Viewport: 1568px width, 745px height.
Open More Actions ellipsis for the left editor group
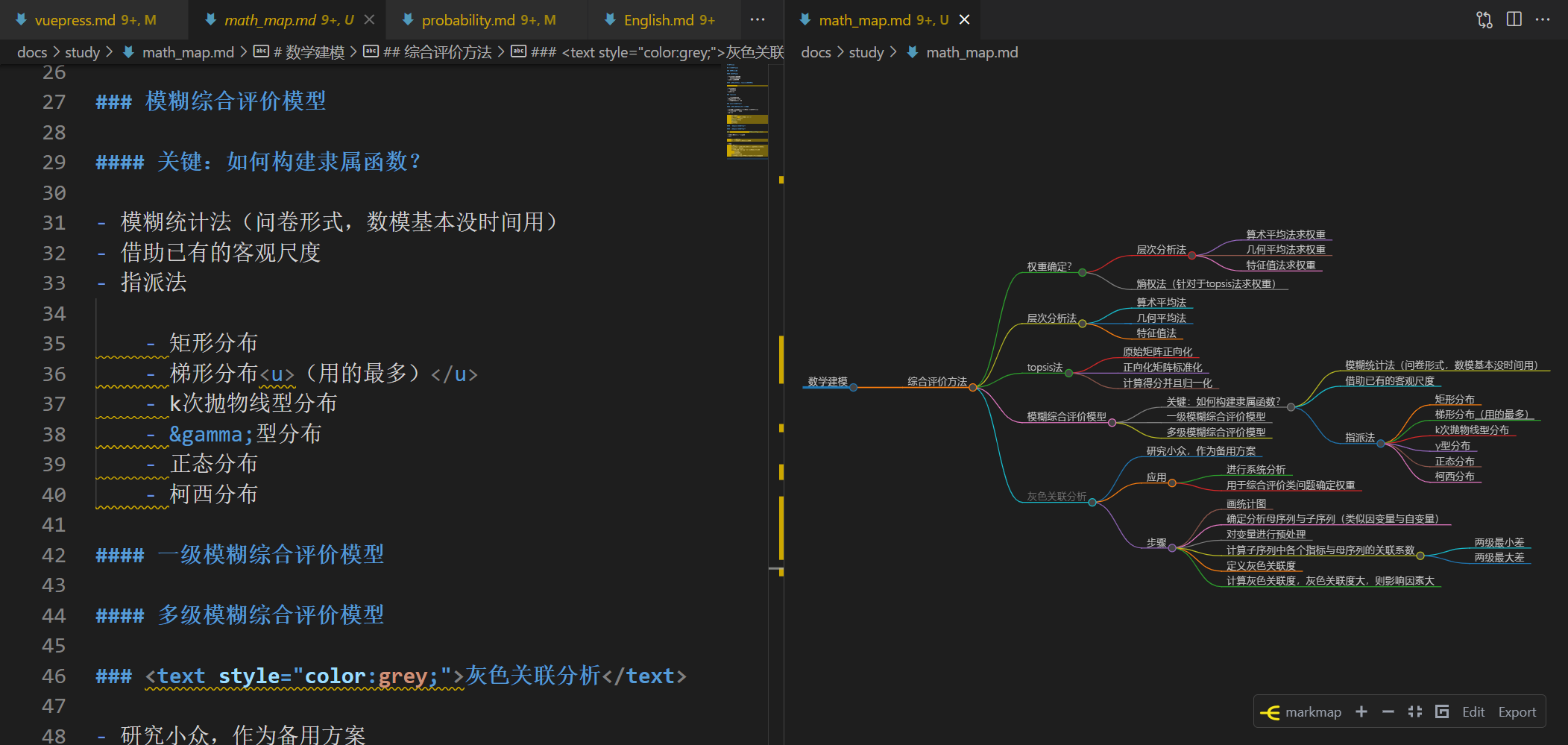coord(758,19)
